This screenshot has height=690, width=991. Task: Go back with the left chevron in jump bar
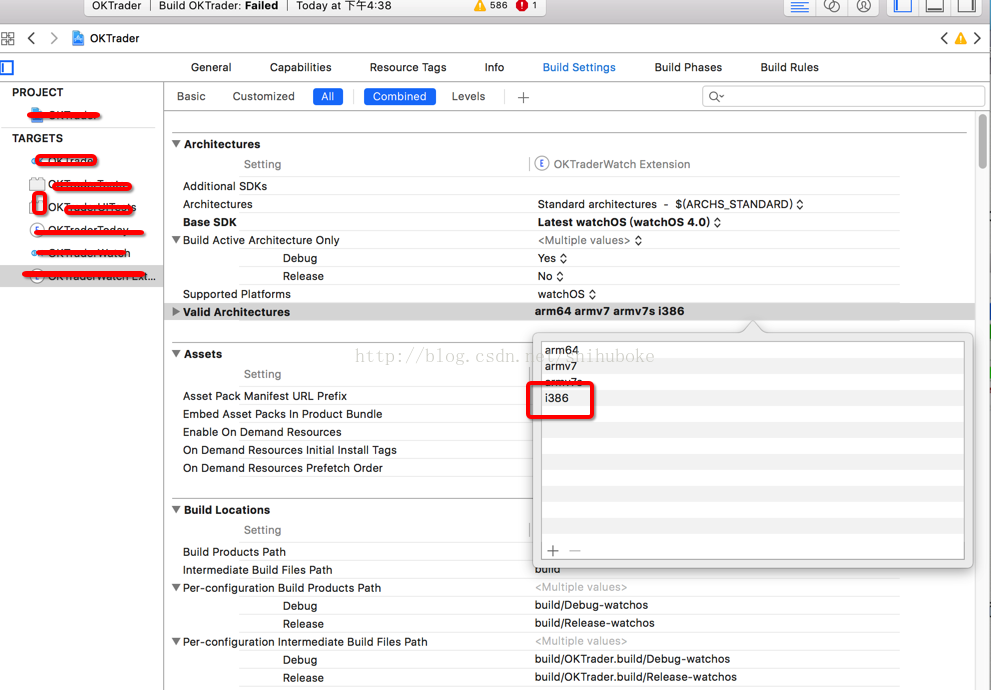tap(31, 39)
